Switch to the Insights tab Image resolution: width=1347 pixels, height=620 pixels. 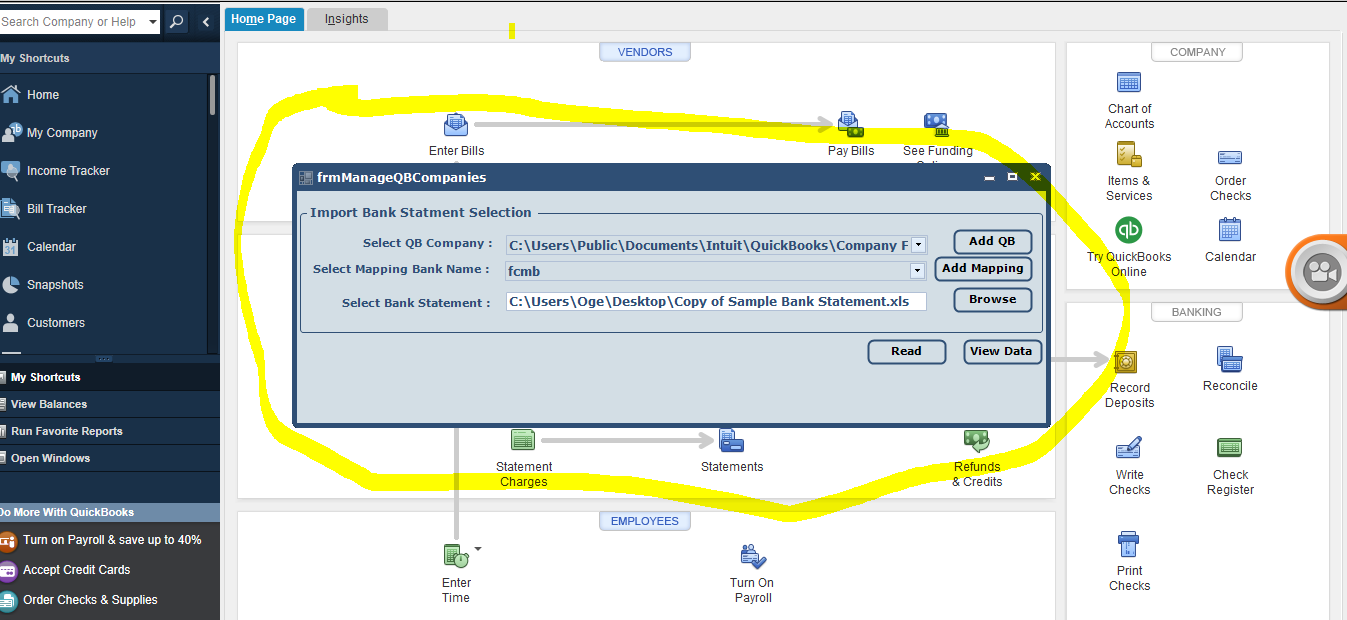(x=346, y=19)
